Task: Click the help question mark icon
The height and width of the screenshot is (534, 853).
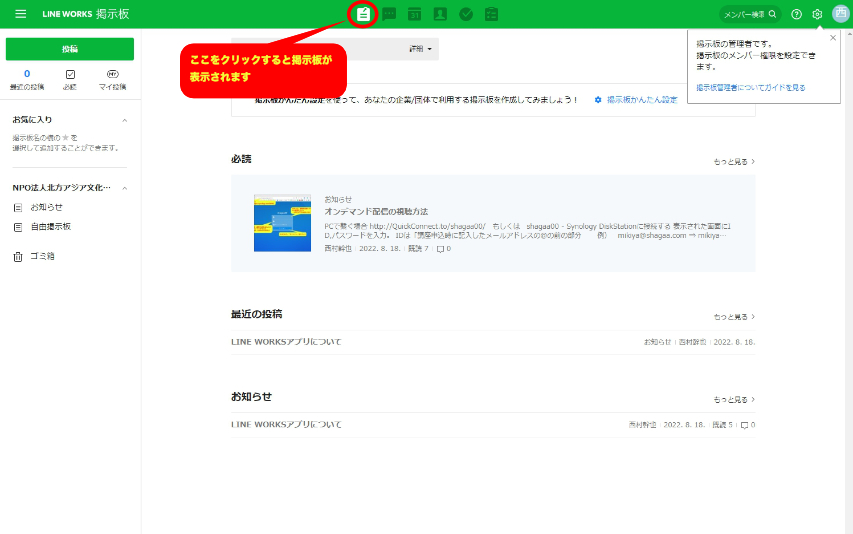Action: point(796,14)
